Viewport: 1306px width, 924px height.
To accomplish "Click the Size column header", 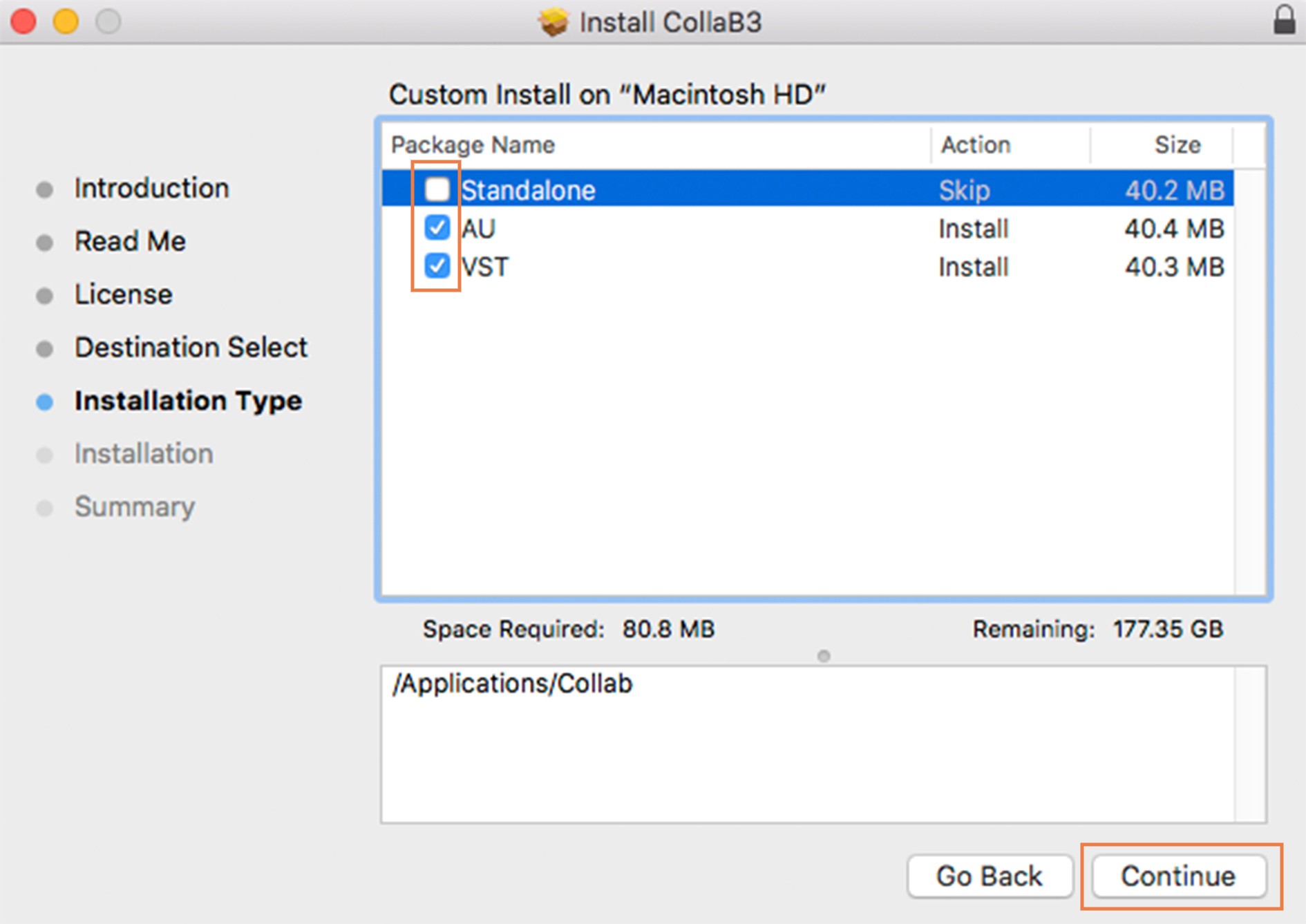I will click(1177, 145).
